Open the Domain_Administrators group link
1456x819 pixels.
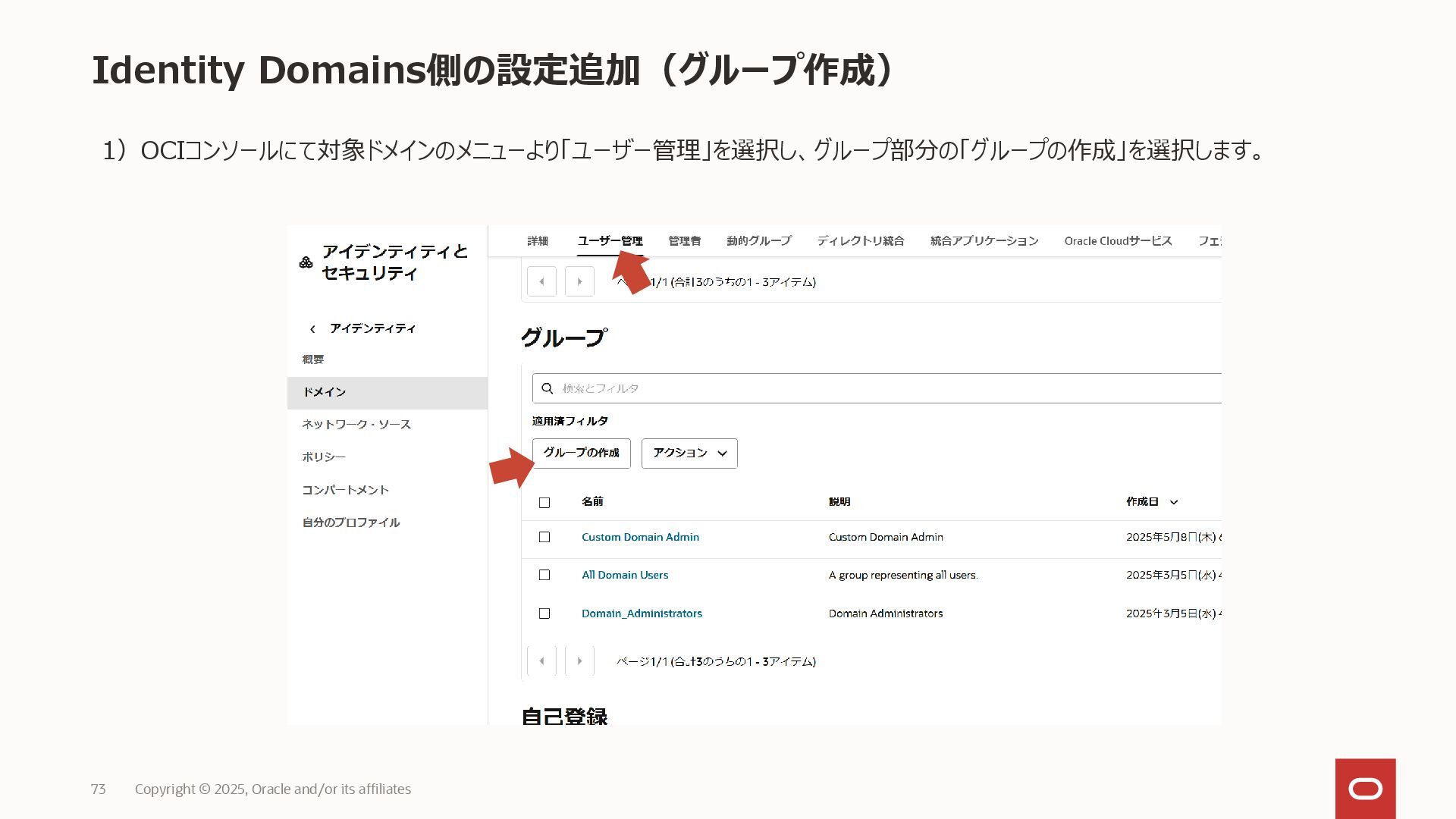click(642, 613)
